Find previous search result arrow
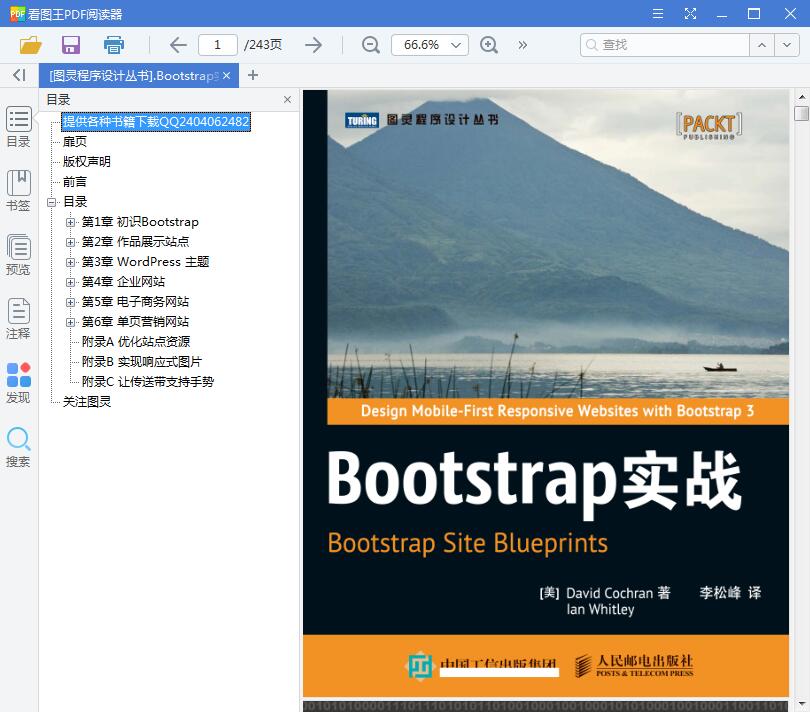Image resolution: width=810 pixels, height=712 pixels. (761, 45)
